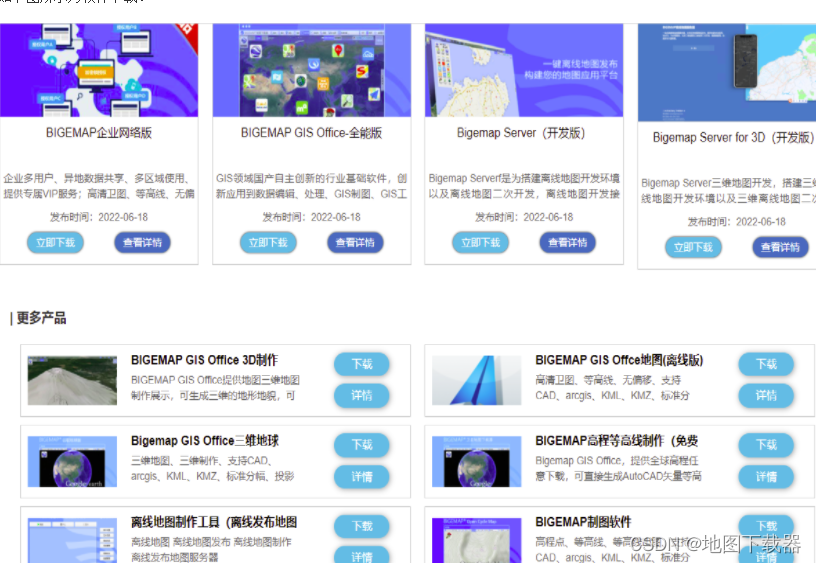Click 查看详情 for BIGEMAP企业网络版
The image size is (816, 563).
(x=143, y=242)
